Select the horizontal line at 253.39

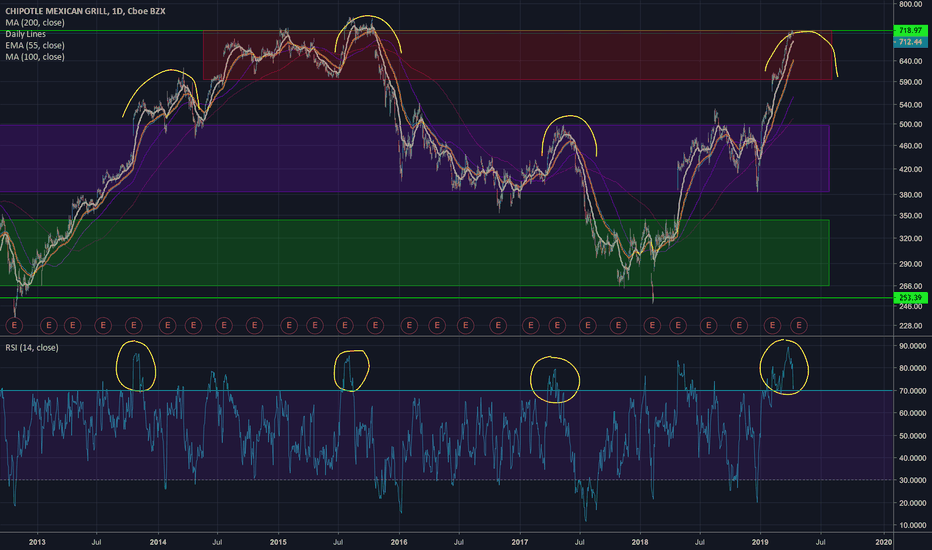coord(446,297)
